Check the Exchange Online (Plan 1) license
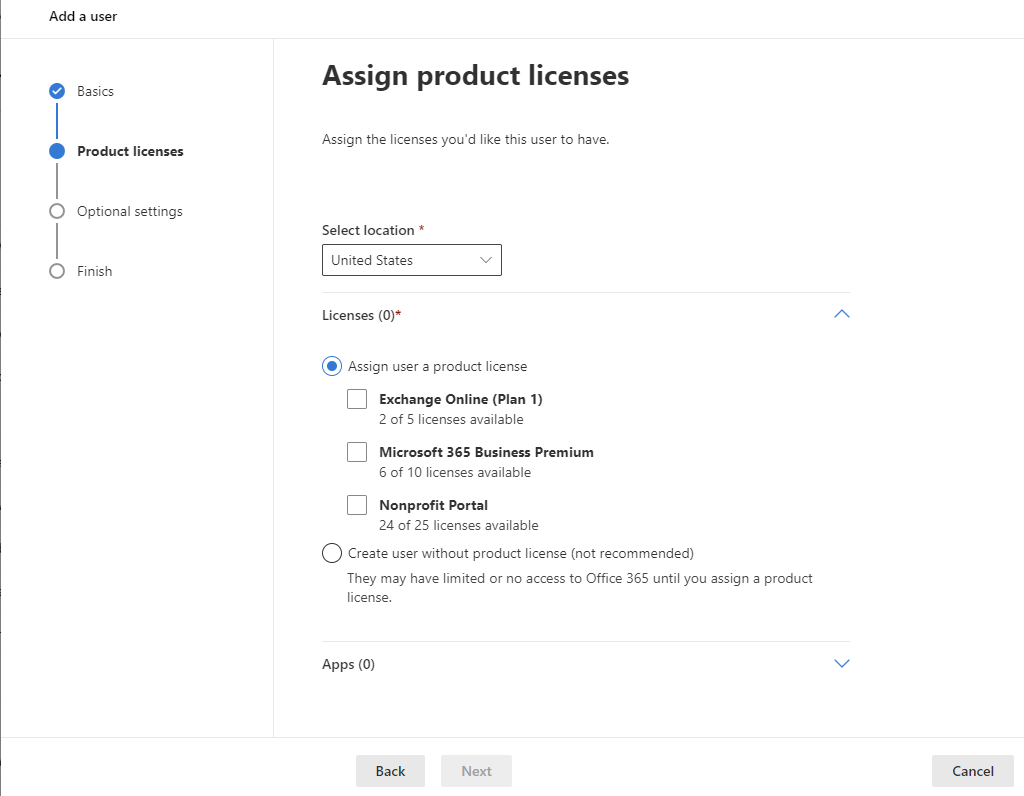The image size is (1024, 796). (x=357, y=399)
